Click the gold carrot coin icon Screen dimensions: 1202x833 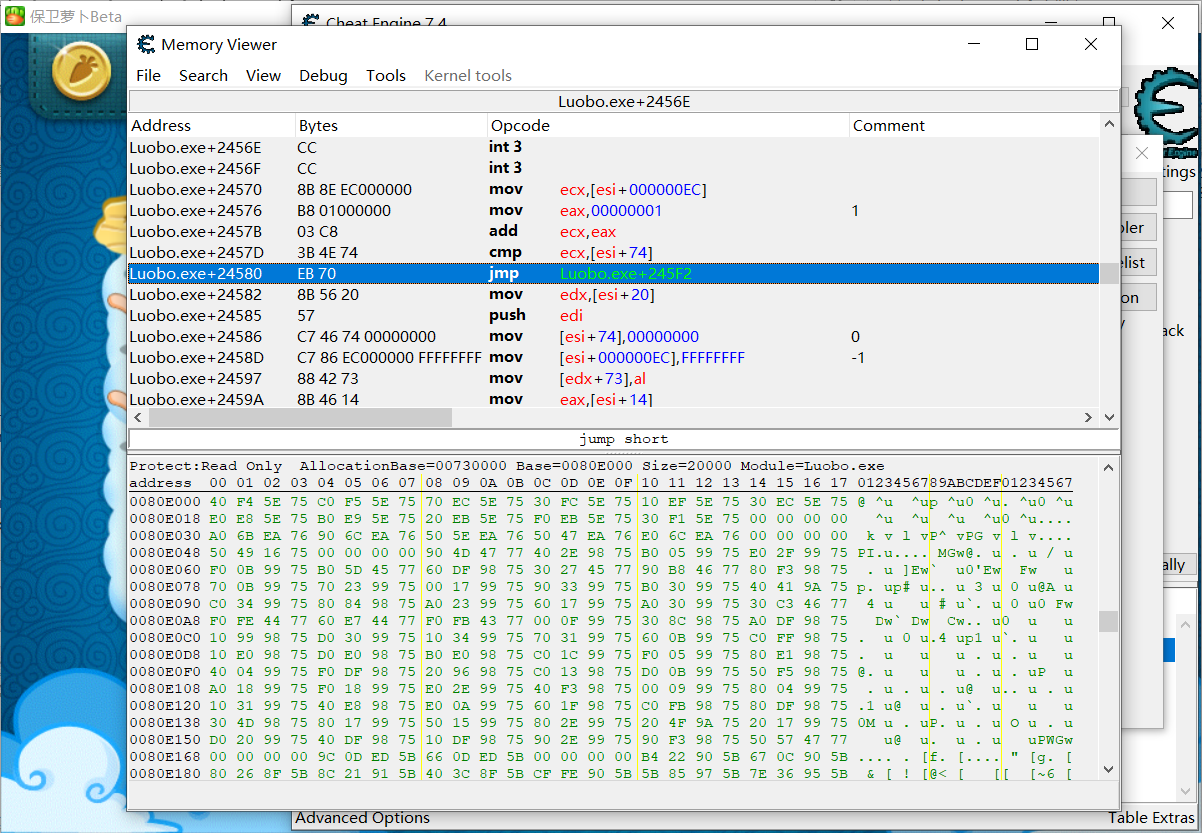(x=81, y=72)
